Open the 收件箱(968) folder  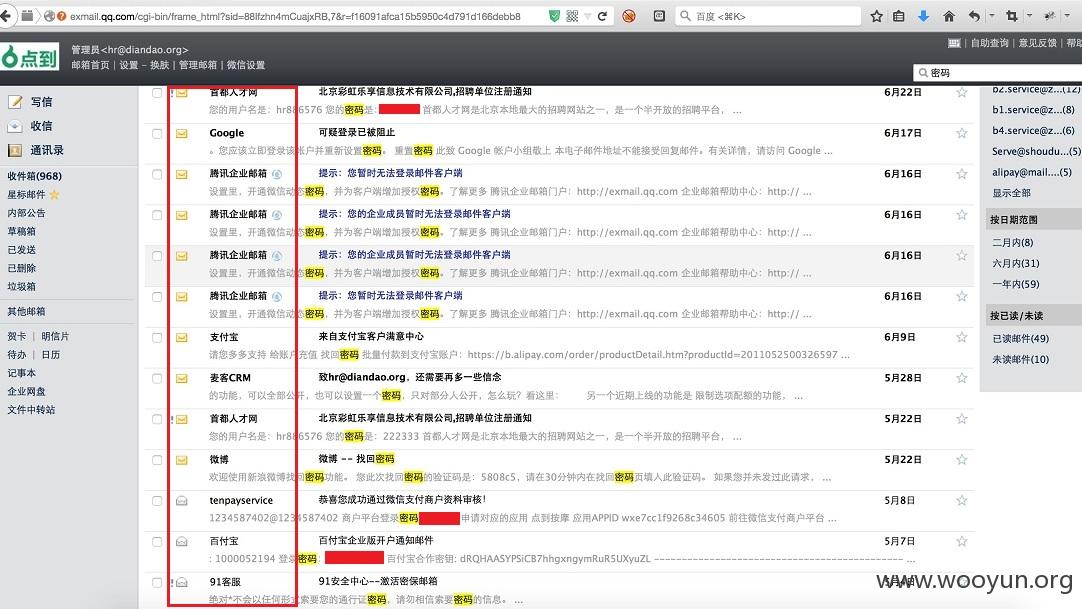point(35,176)
